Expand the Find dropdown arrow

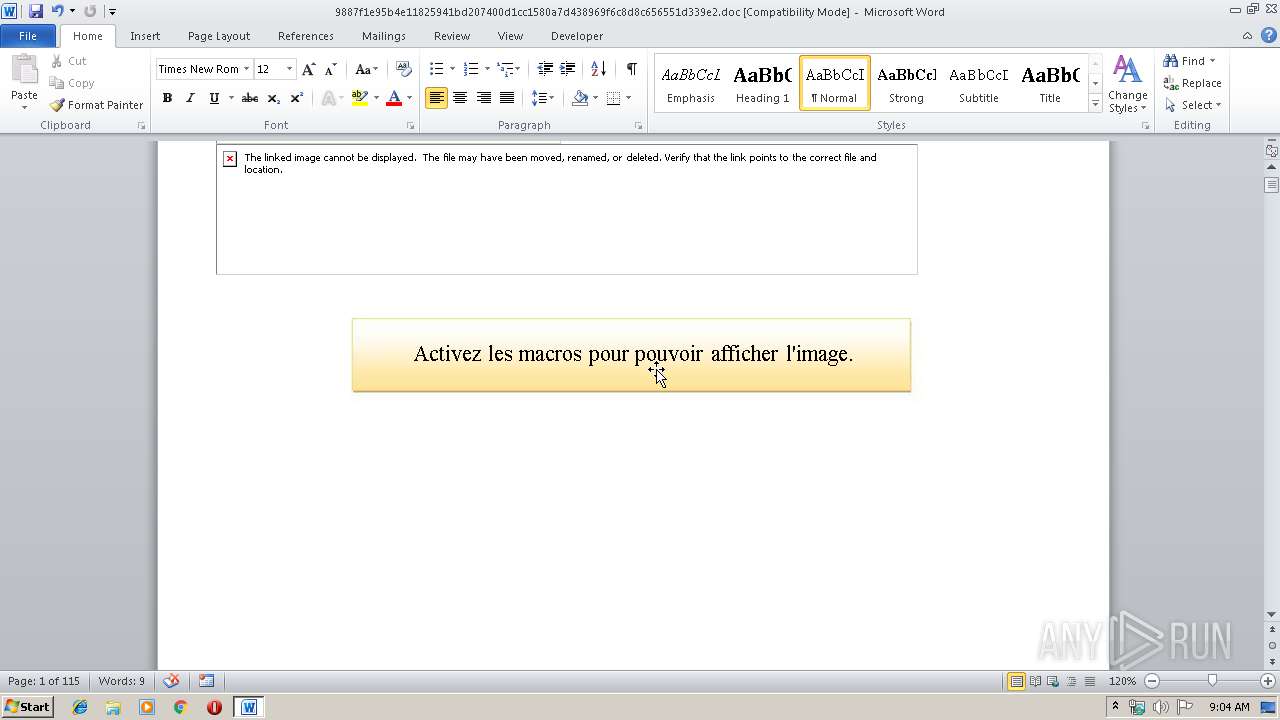pyautogui.click(x=1212, y=61)
